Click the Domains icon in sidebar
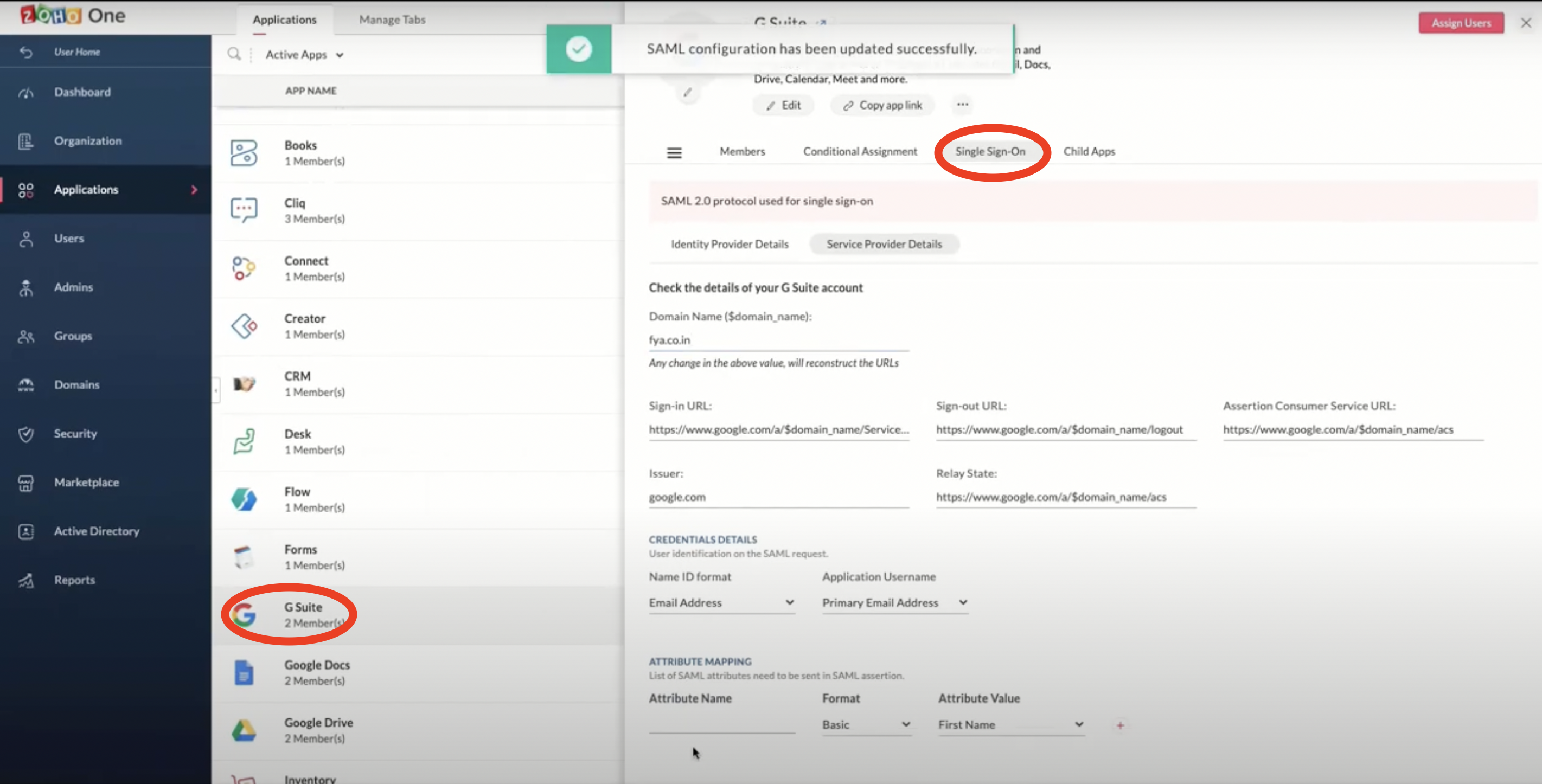 (x=25, y=385)
